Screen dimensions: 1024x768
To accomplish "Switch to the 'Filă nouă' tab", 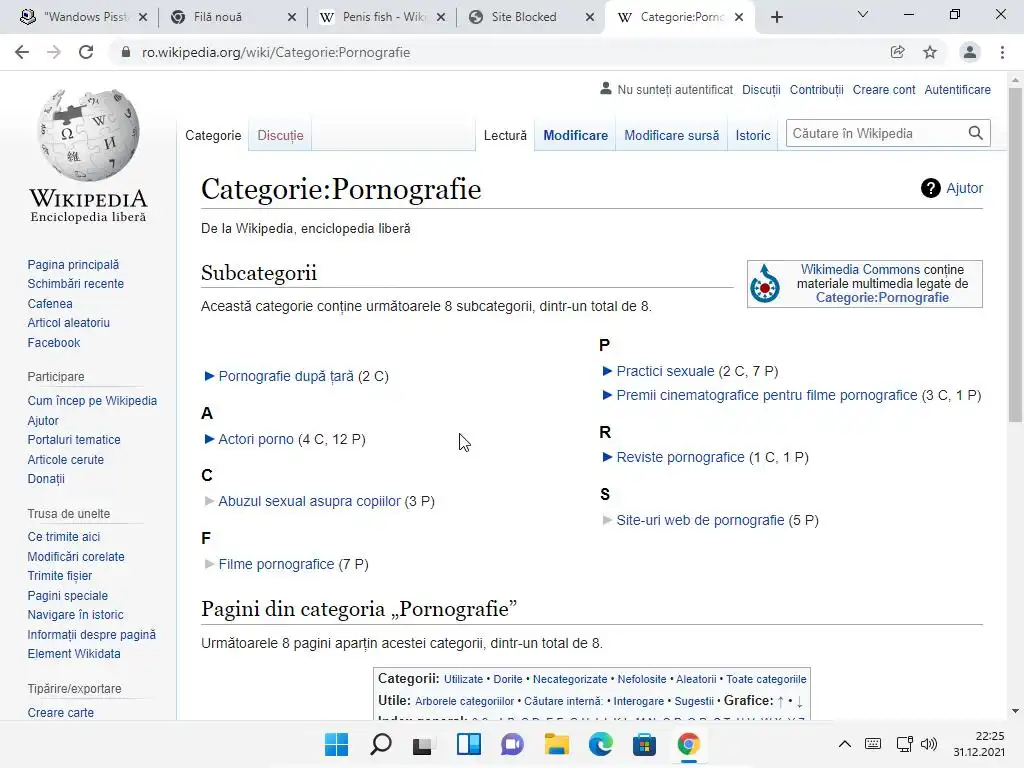I will [232, 17].
